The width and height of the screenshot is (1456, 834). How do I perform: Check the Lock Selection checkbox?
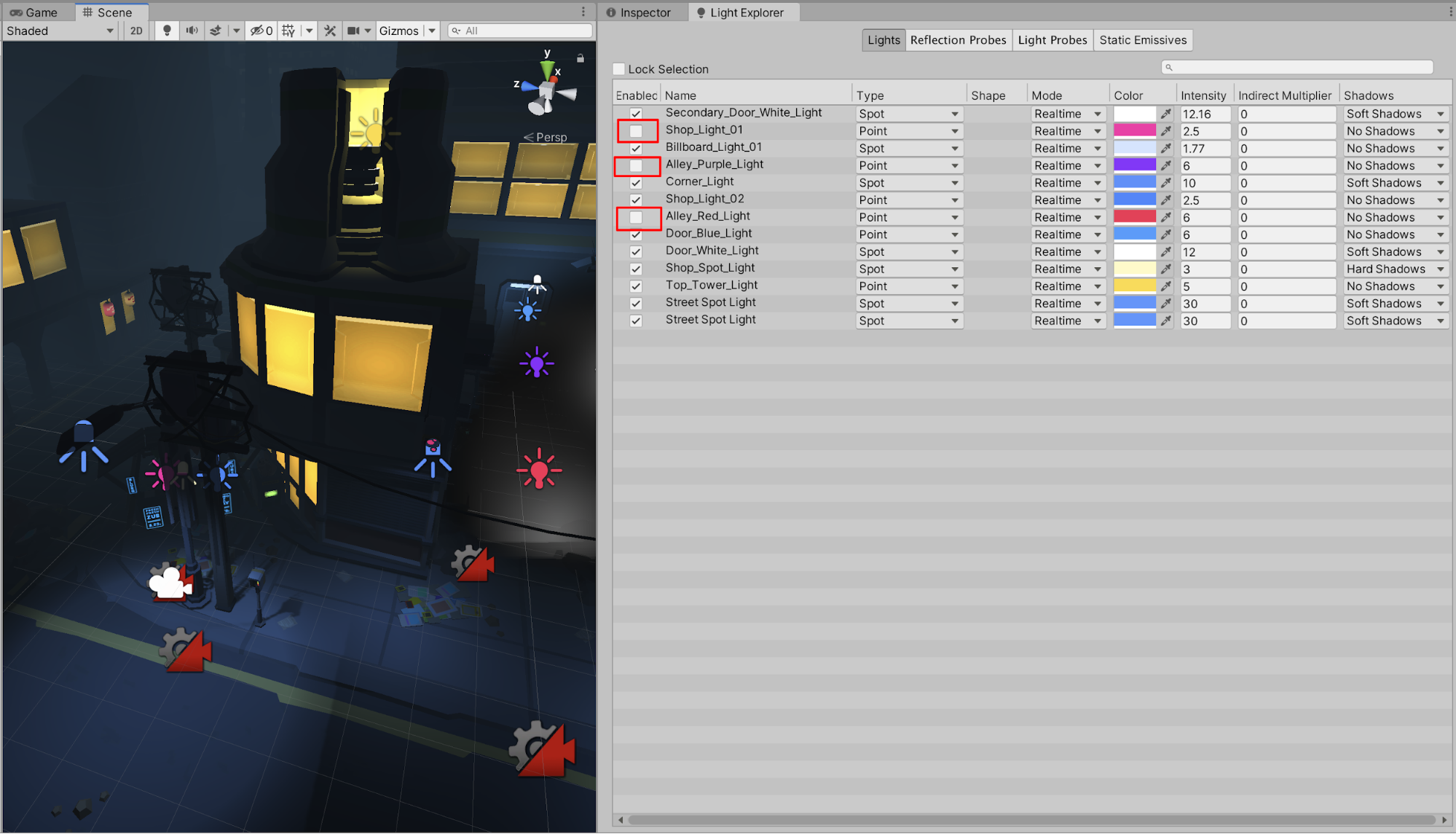point(619,69)
